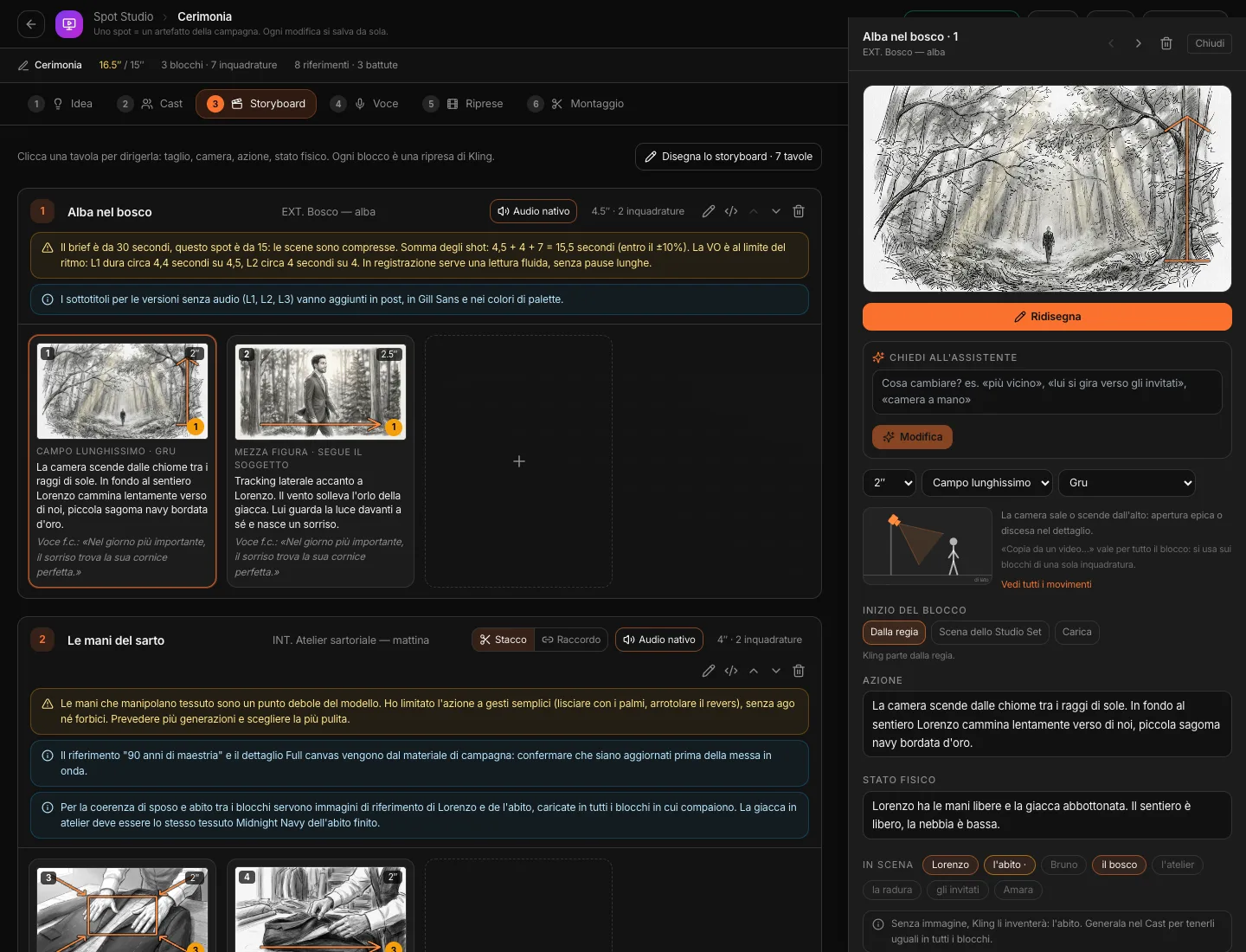Choose Carica block start option
1246x952 pixels.
(1076, 633)
